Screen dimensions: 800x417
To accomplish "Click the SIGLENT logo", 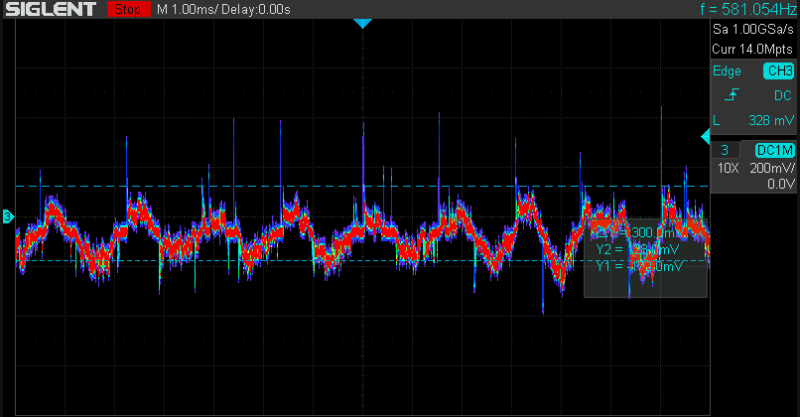I will [x=50, y=9].
